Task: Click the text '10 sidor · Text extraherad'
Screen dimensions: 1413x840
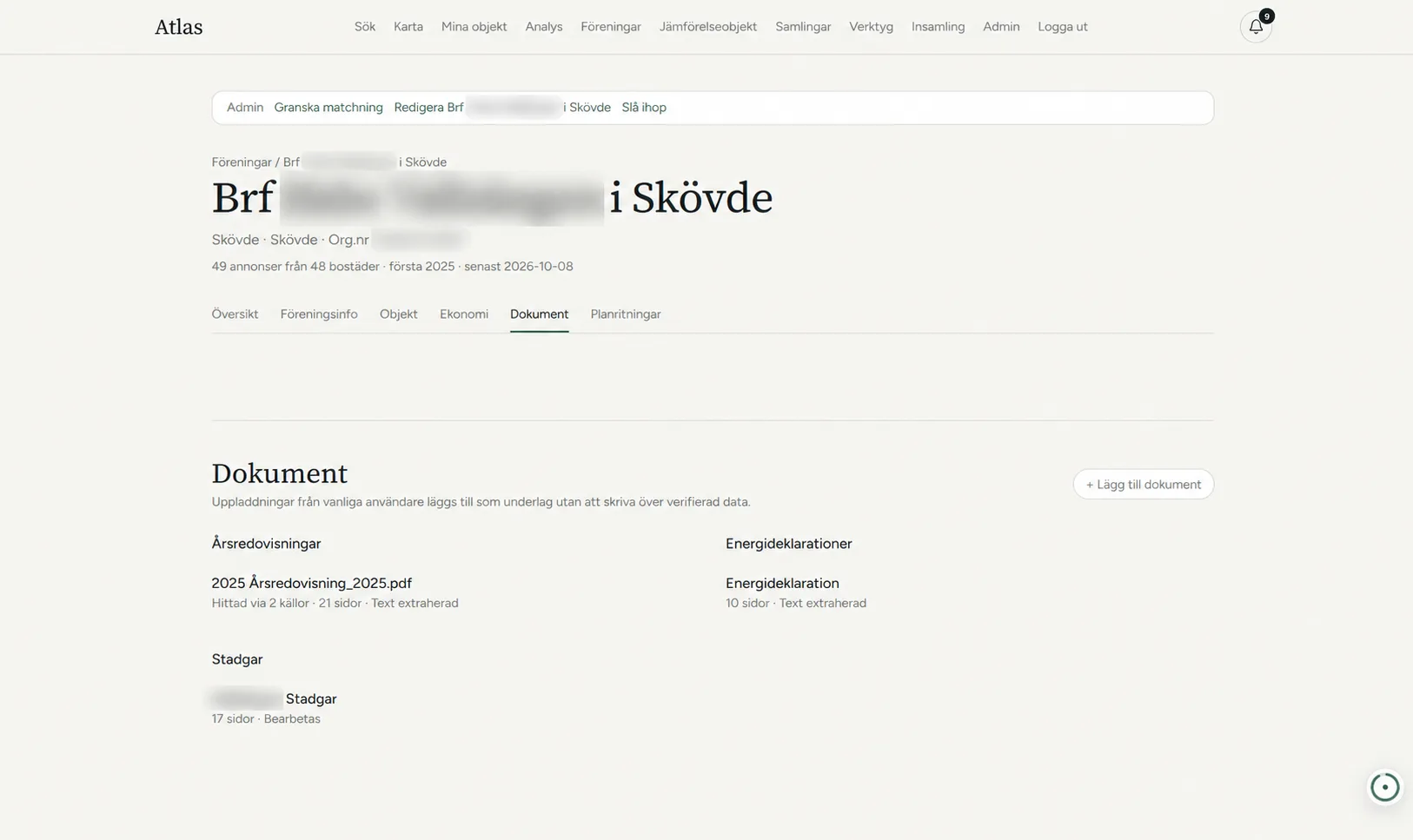Action: [x=796, y=604]
